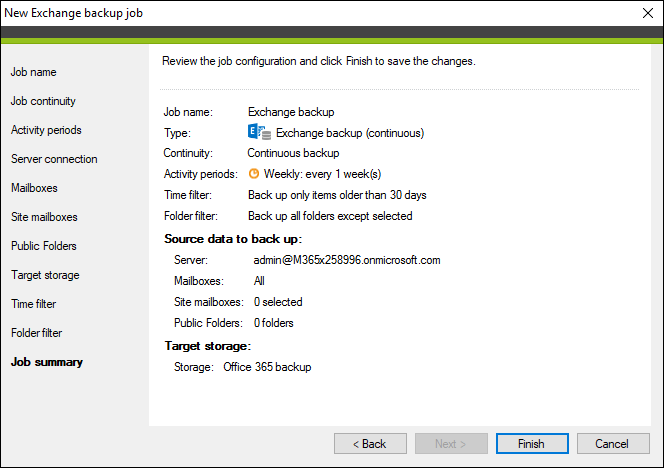Click the Exchange backup job name value
This screenshot has height=468, width=664.
291,112
